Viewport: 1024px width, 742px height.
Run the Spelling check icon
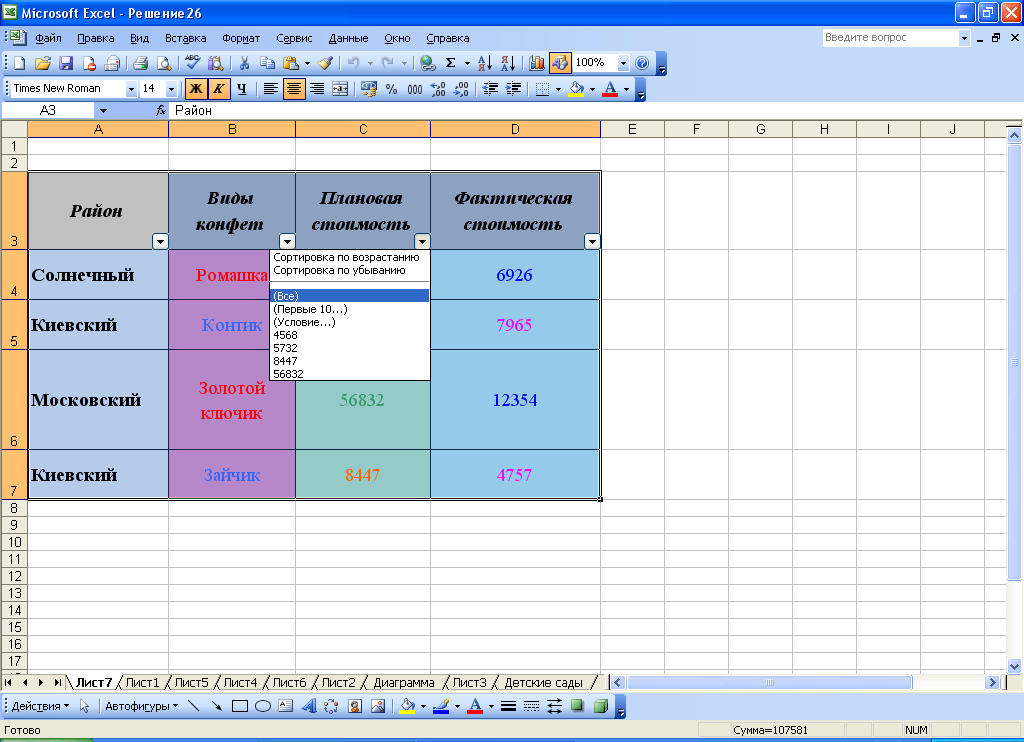click(192, 63)
